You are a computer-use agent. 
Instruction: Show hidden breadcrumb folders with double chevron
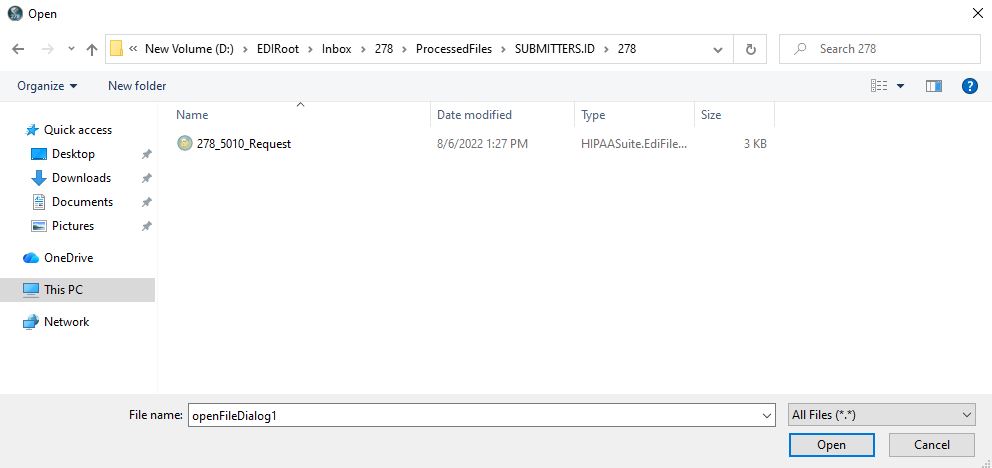(133, 49)
